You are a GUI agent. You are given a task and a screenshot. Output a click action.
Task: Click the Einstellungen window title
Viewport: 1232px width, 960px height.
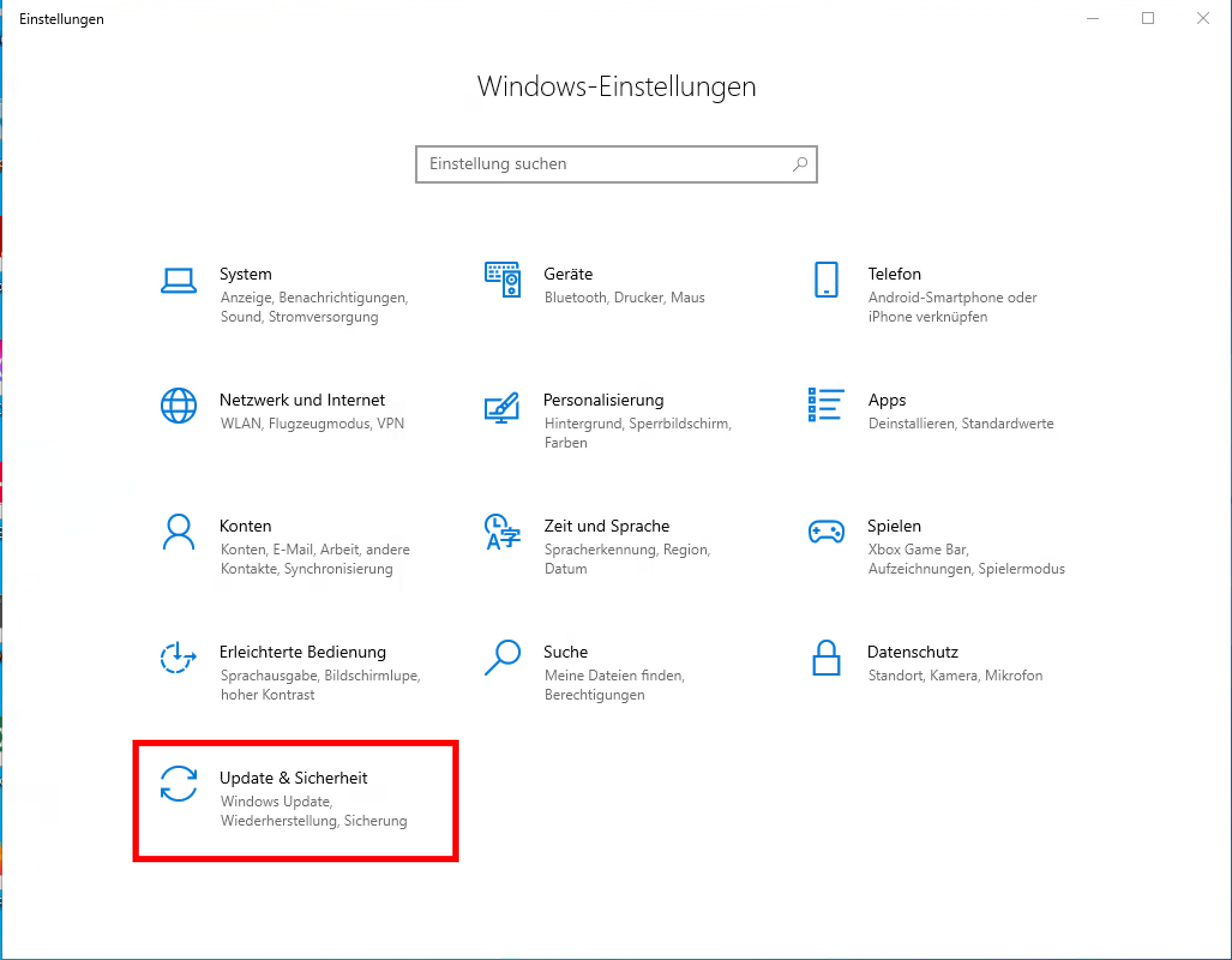[62, 19]
